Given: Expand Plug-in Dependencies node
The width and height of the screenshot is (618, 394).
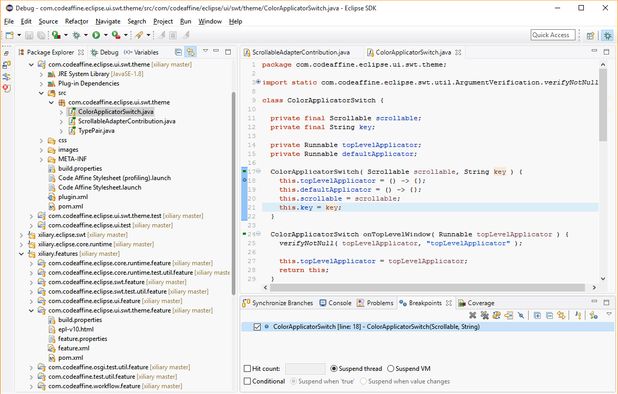Looking at the screenshot, I should tap(41, 83).
